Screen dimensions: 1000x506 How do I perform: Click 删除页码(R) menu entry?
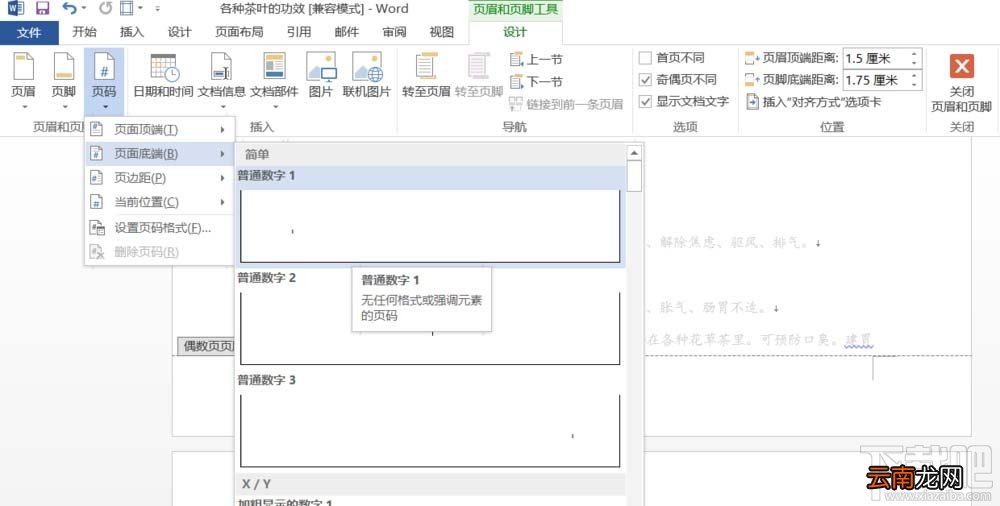tap(159, 252)
